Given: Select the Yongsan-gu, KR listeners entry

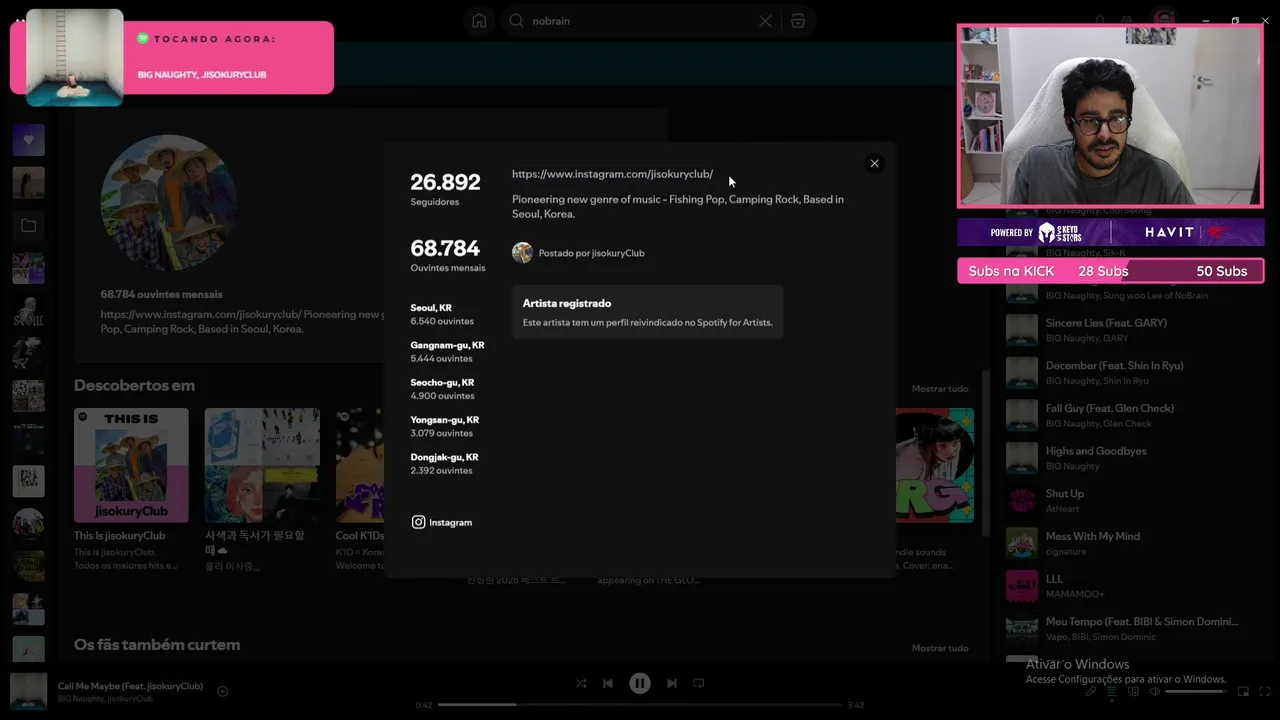Looking at the screenshot, I should (x=444, y=426).
